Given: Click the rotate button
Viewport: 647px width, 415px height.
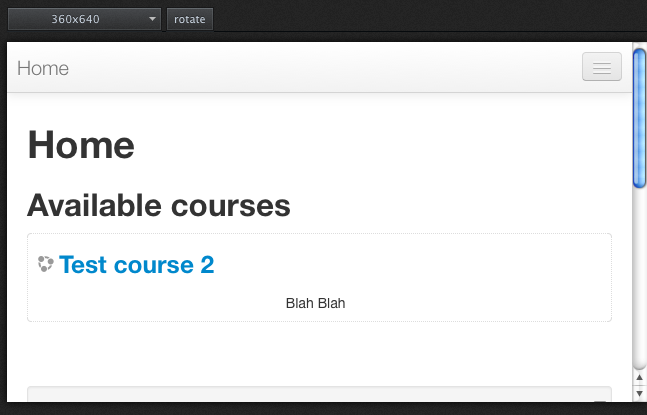Looking at the screenshot, I should click(x=190, y=19).
